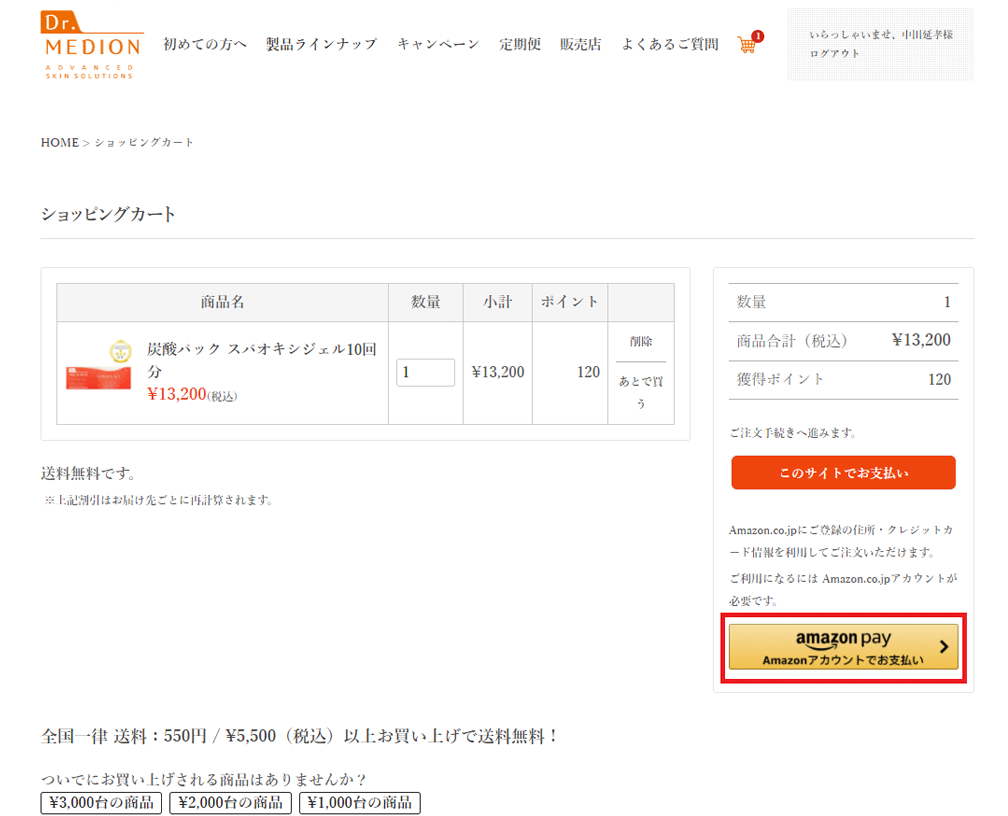Viewport: 1008px width, 816px height.
Task: Visit the よくあるご質問 page
Action: [669, 44]
